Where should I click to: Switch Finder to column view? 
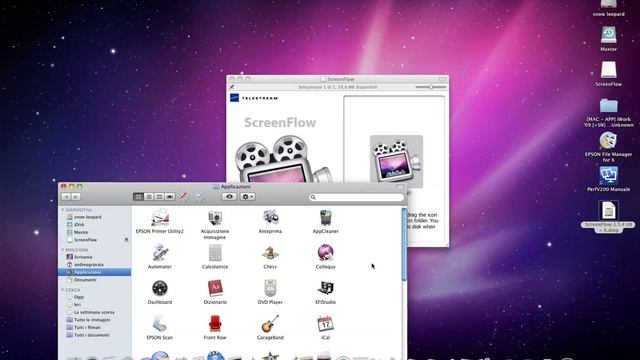point(159,197)
